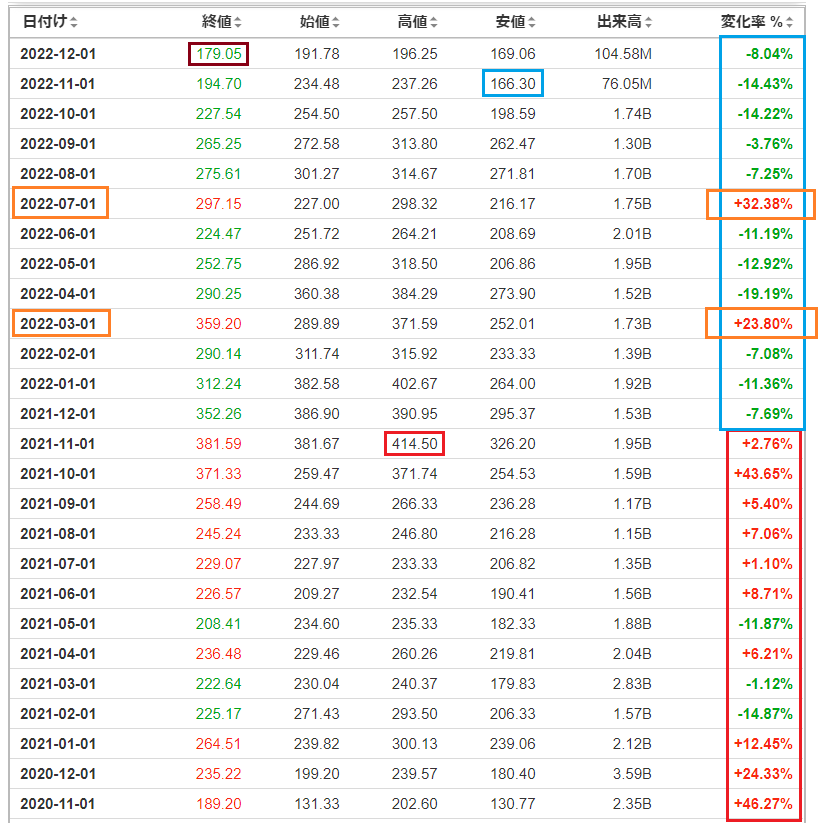
Task: Click the 出来高 column header label
Action: tap(619, 22)
